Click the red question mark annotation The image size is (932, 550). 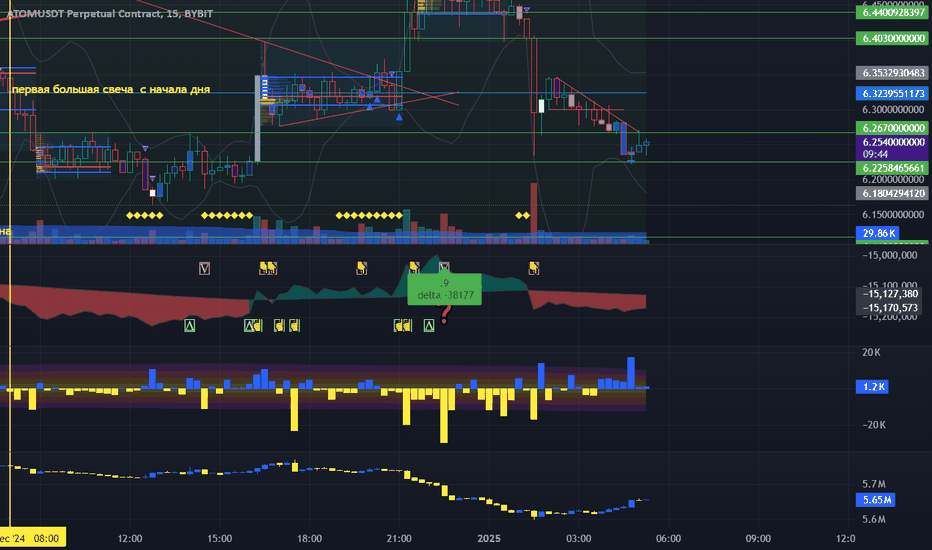coord(445,315)
